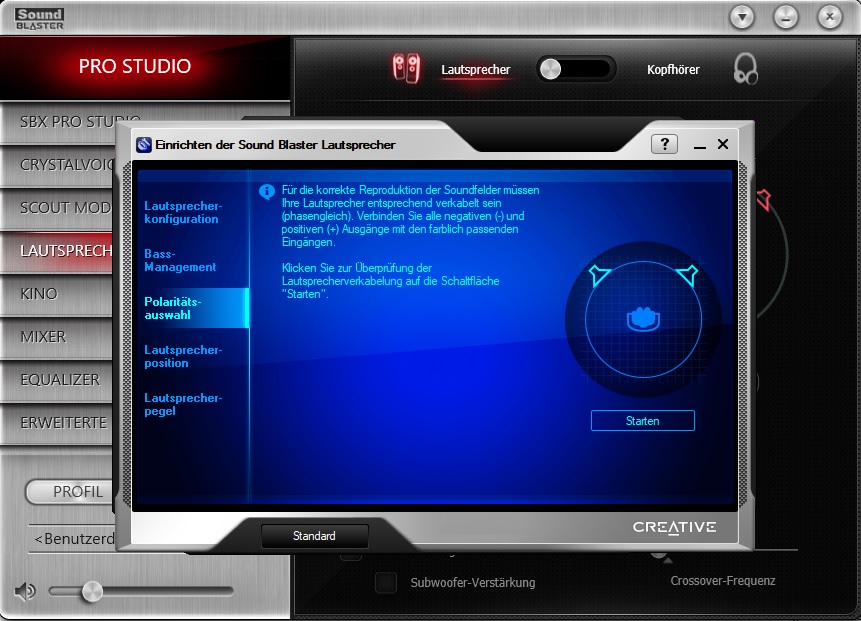Open the ERWEITERTE section
861x621 pixels.
57,423
